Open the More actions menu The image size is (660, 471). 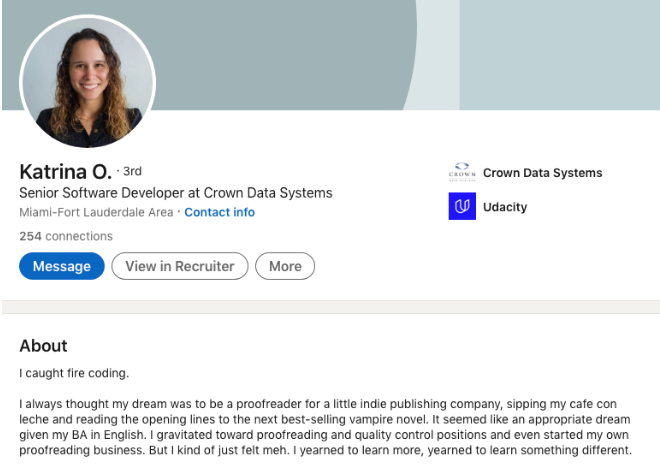tap(285, 266)
